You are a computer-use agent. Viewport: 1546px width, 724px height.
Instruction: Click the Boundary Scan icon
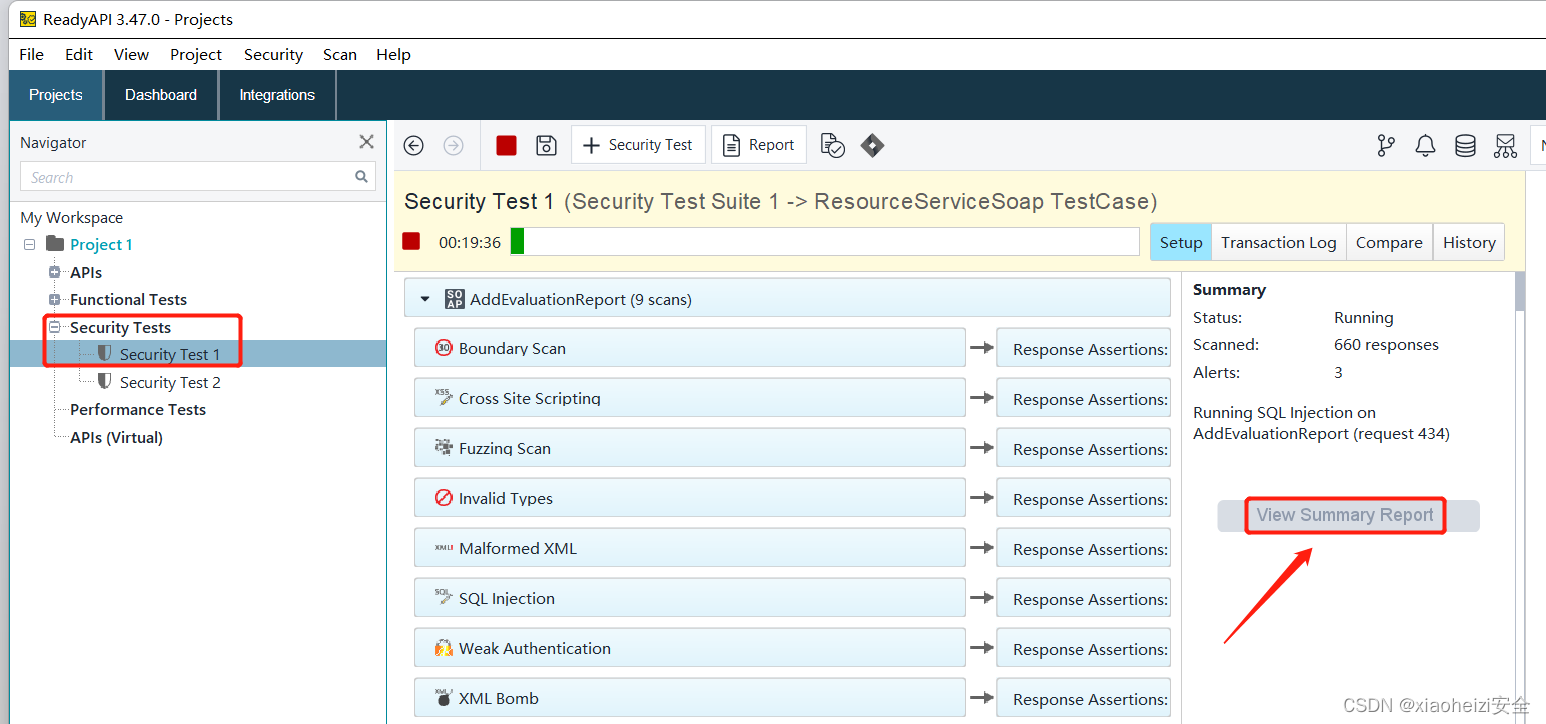pos(444,348)
